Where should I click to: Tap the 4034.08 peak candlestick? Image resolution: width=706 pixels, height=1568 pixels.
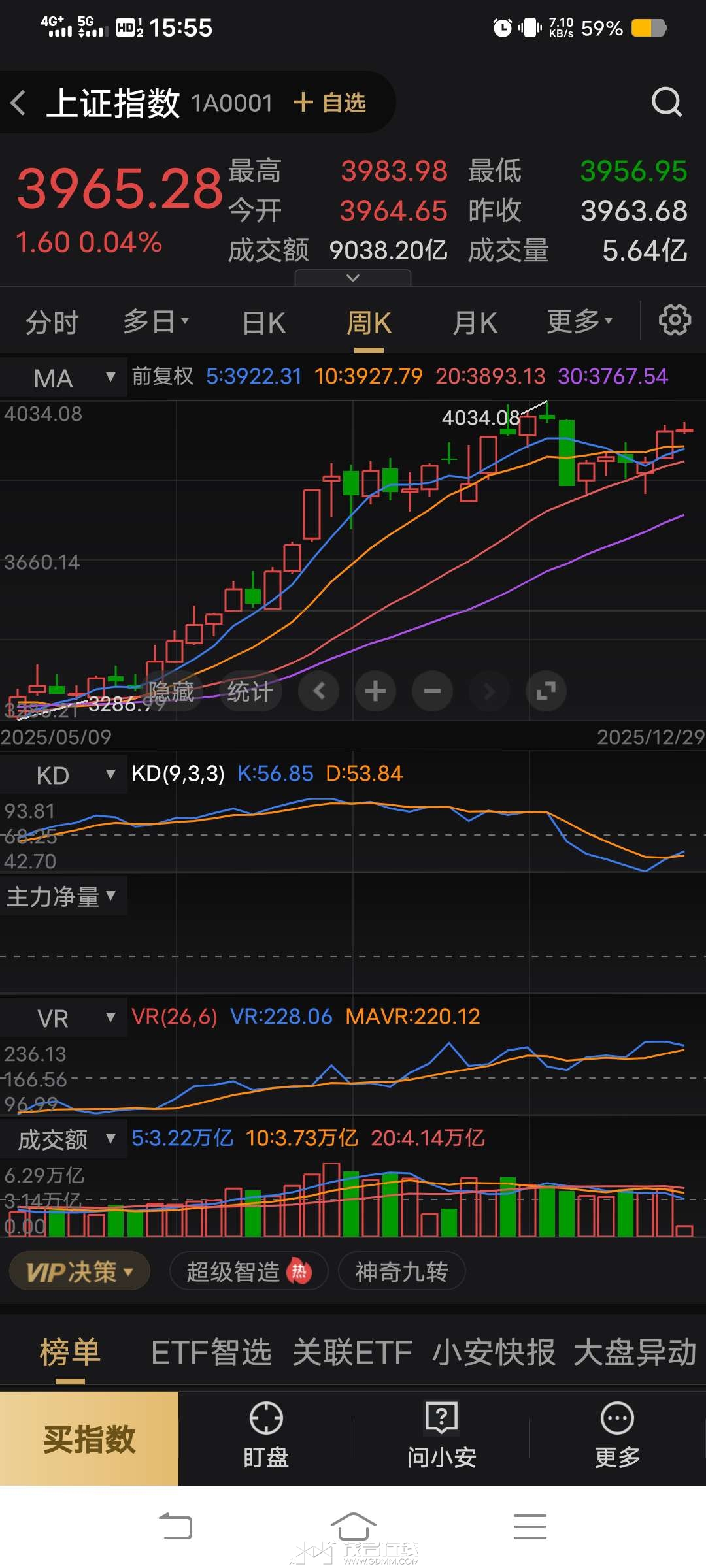tap(546, 414)
